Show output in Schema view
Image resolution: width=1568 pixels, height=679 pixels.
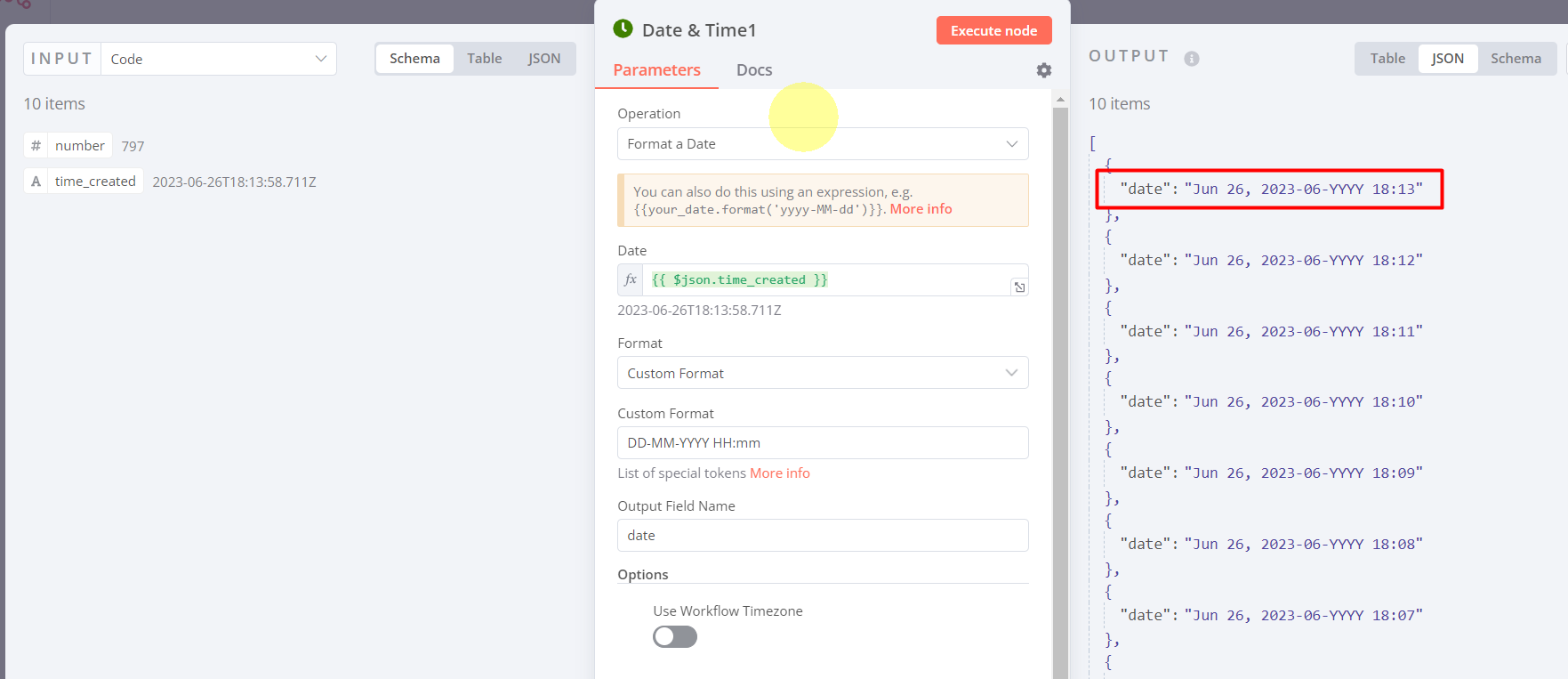[1516, 59]
